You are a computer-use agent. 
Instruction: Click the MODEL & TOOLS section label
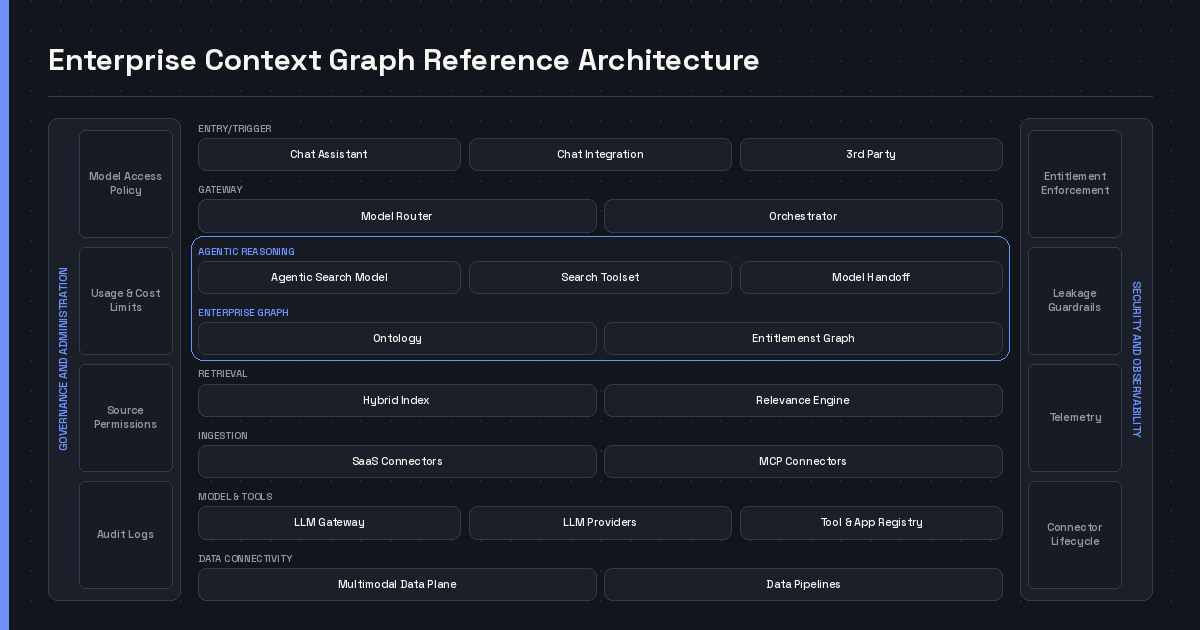[235, 497]
